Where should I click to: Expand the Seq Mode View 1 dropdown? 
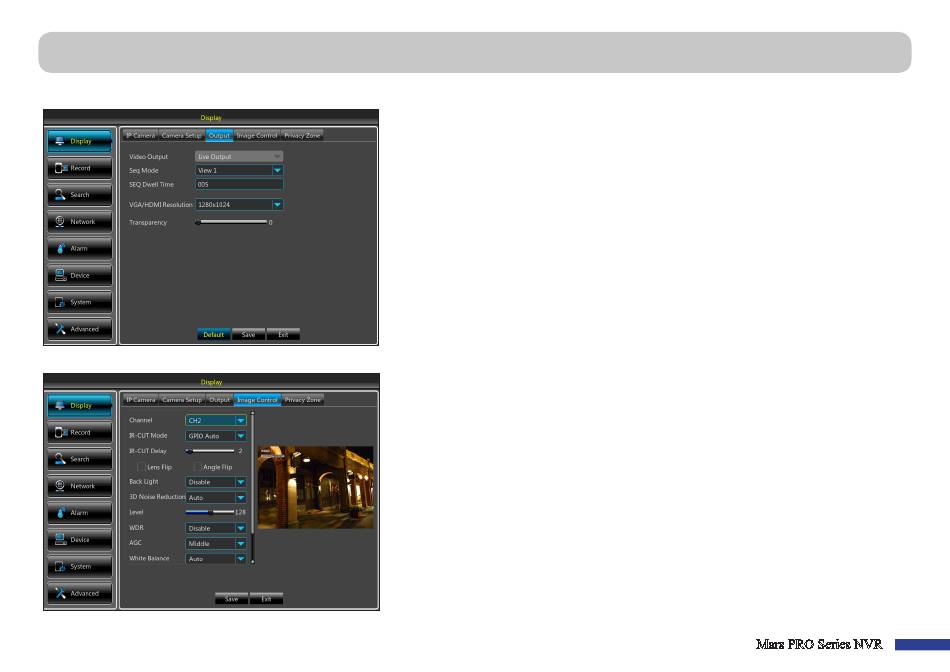[278, 170]
